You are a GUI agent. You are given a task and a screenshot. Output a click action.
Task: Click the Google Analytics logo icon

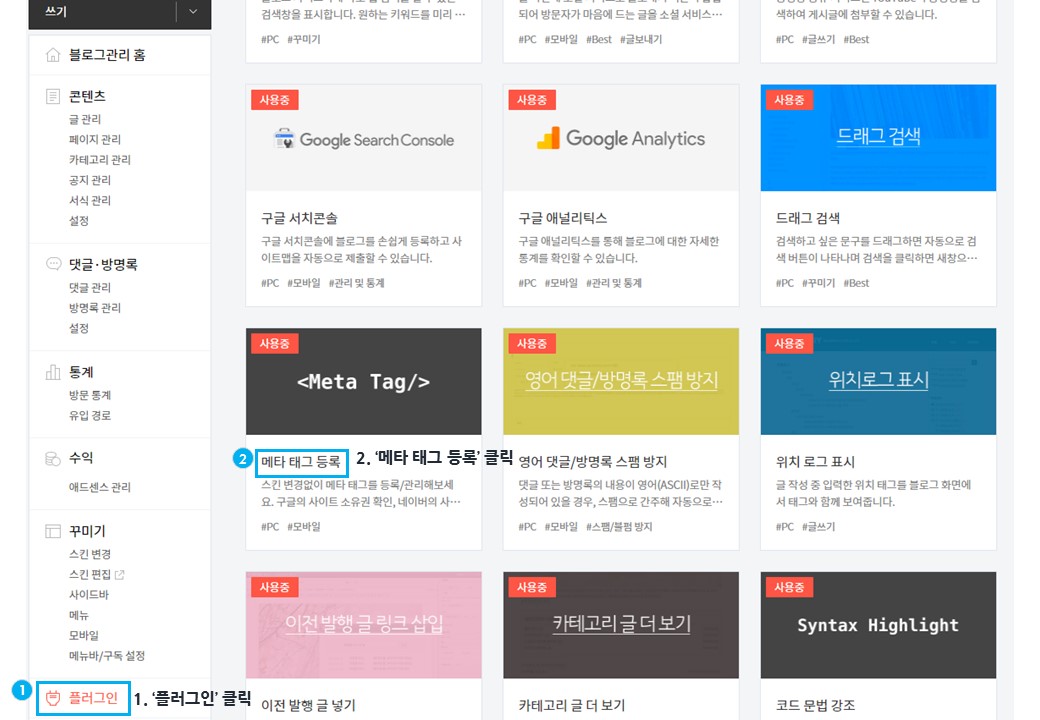click(x=548, y=138)
